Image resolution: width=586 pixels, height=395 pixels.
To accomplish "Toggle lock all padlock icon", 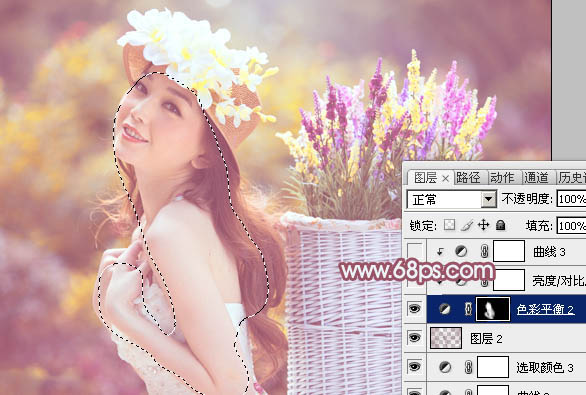I will point(500,225).
